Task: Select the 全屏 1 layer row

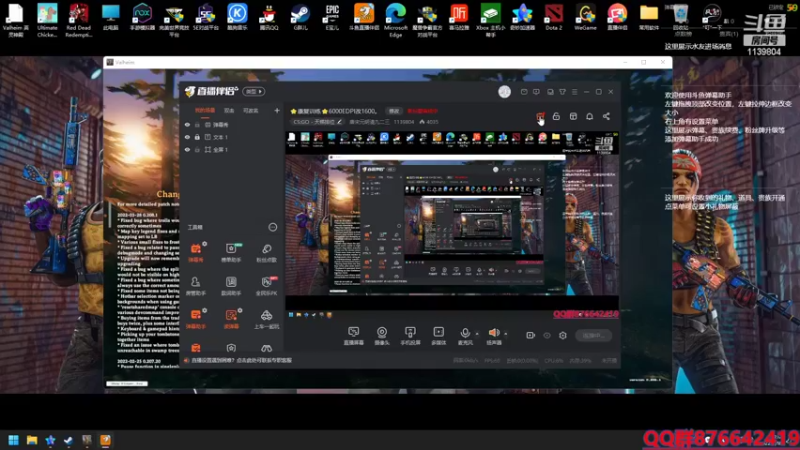Action: coord(231,149)
